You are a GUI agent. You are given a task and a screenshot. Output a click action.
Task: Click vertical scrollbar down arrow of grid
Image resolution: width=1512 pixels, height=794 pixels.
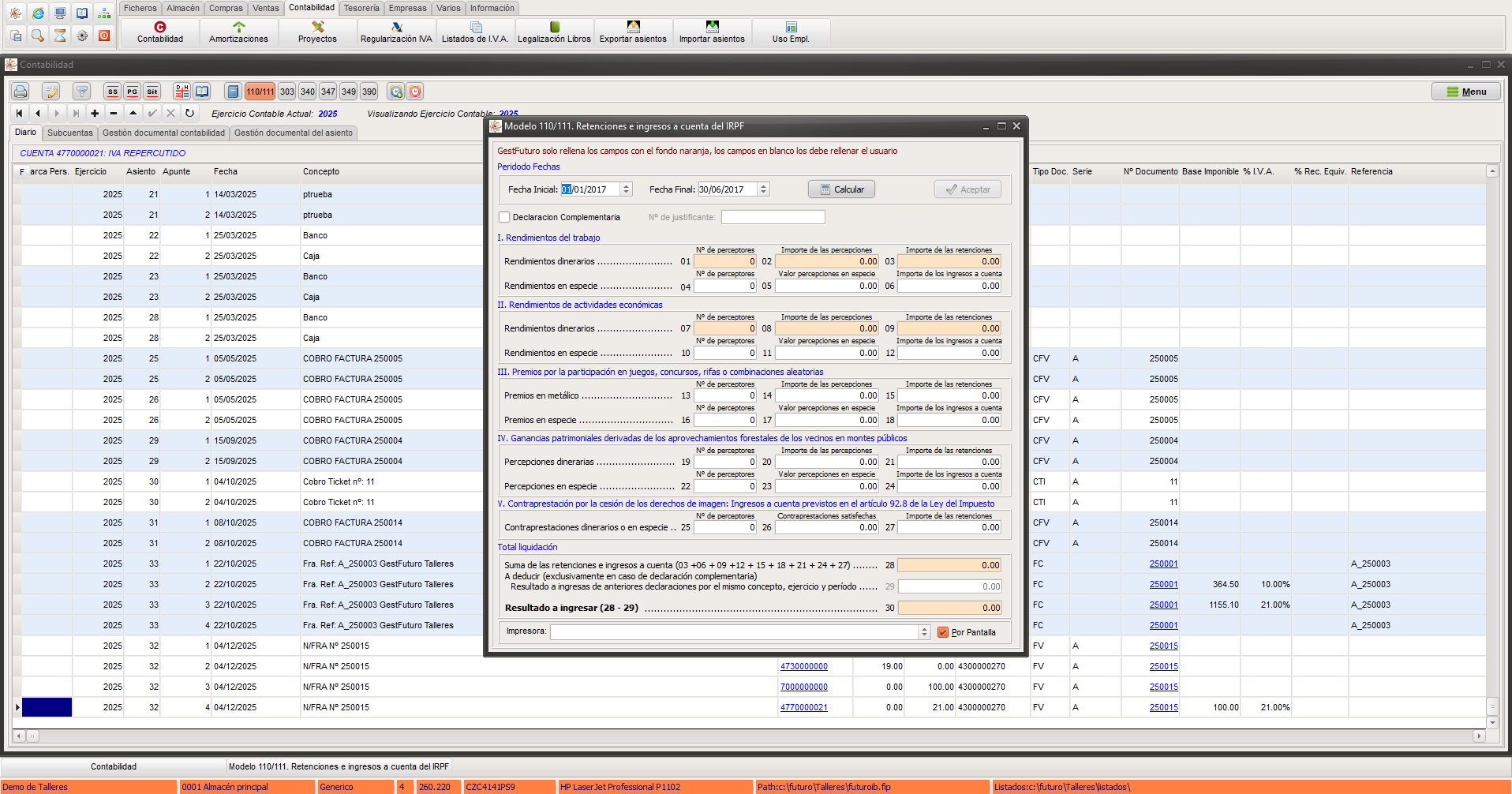[x=1491, y=722]
